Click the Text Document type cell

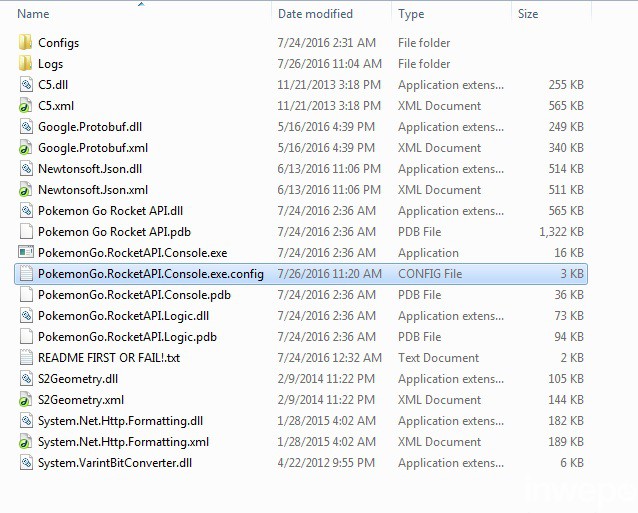[438, 358]
